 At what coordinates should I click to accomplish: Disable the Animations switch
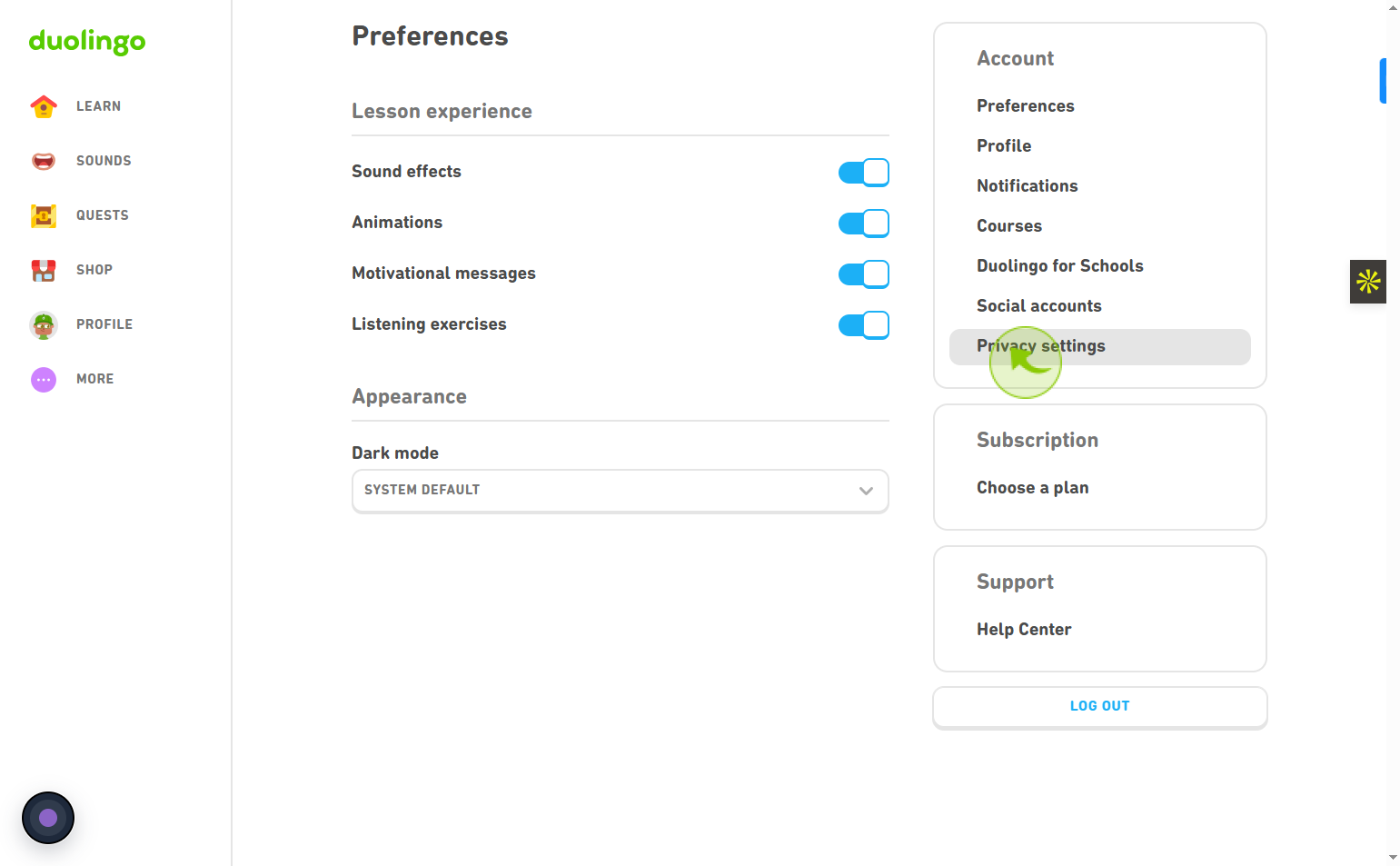864,223
